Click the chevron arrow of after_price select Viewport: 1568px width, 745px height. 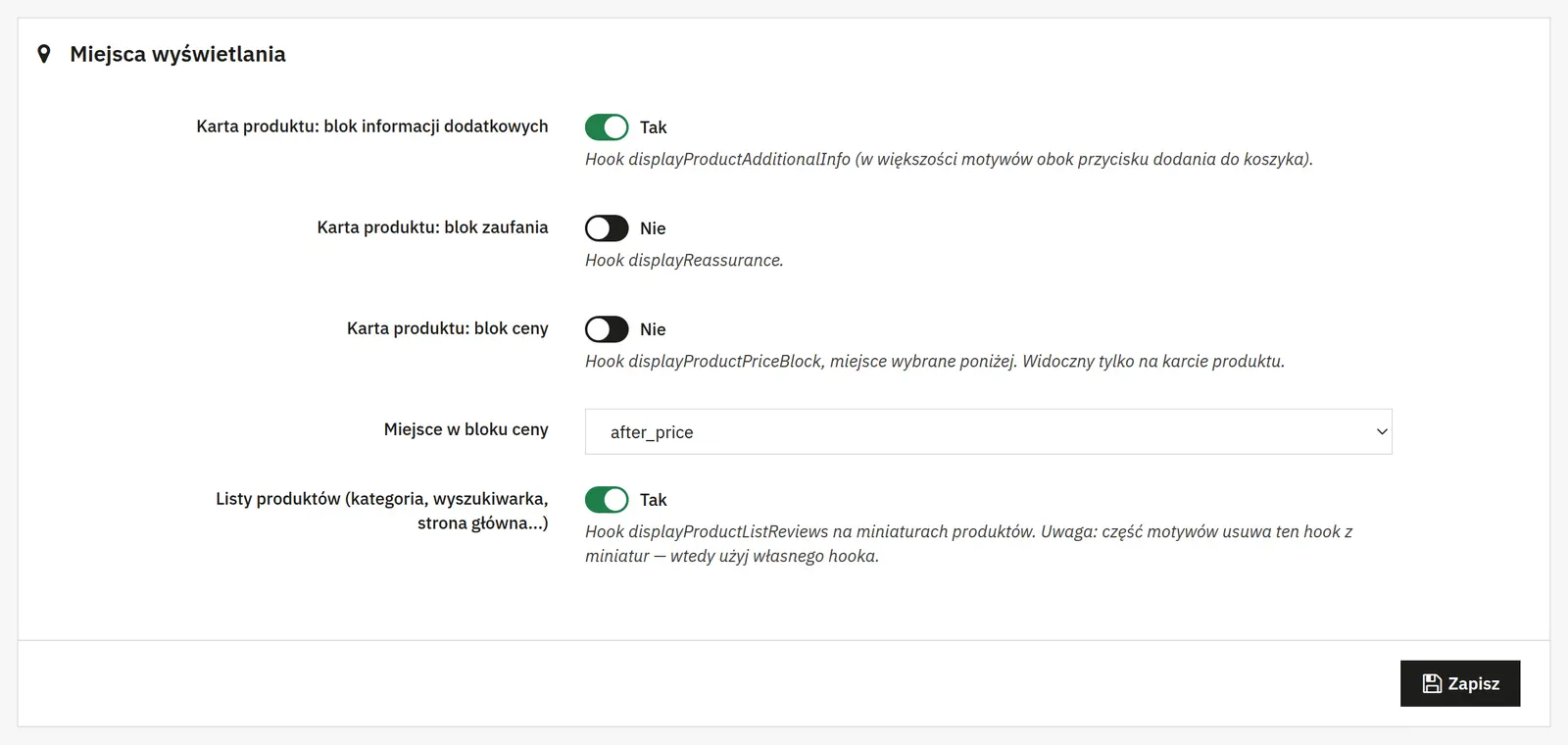tap(1382, 432)
